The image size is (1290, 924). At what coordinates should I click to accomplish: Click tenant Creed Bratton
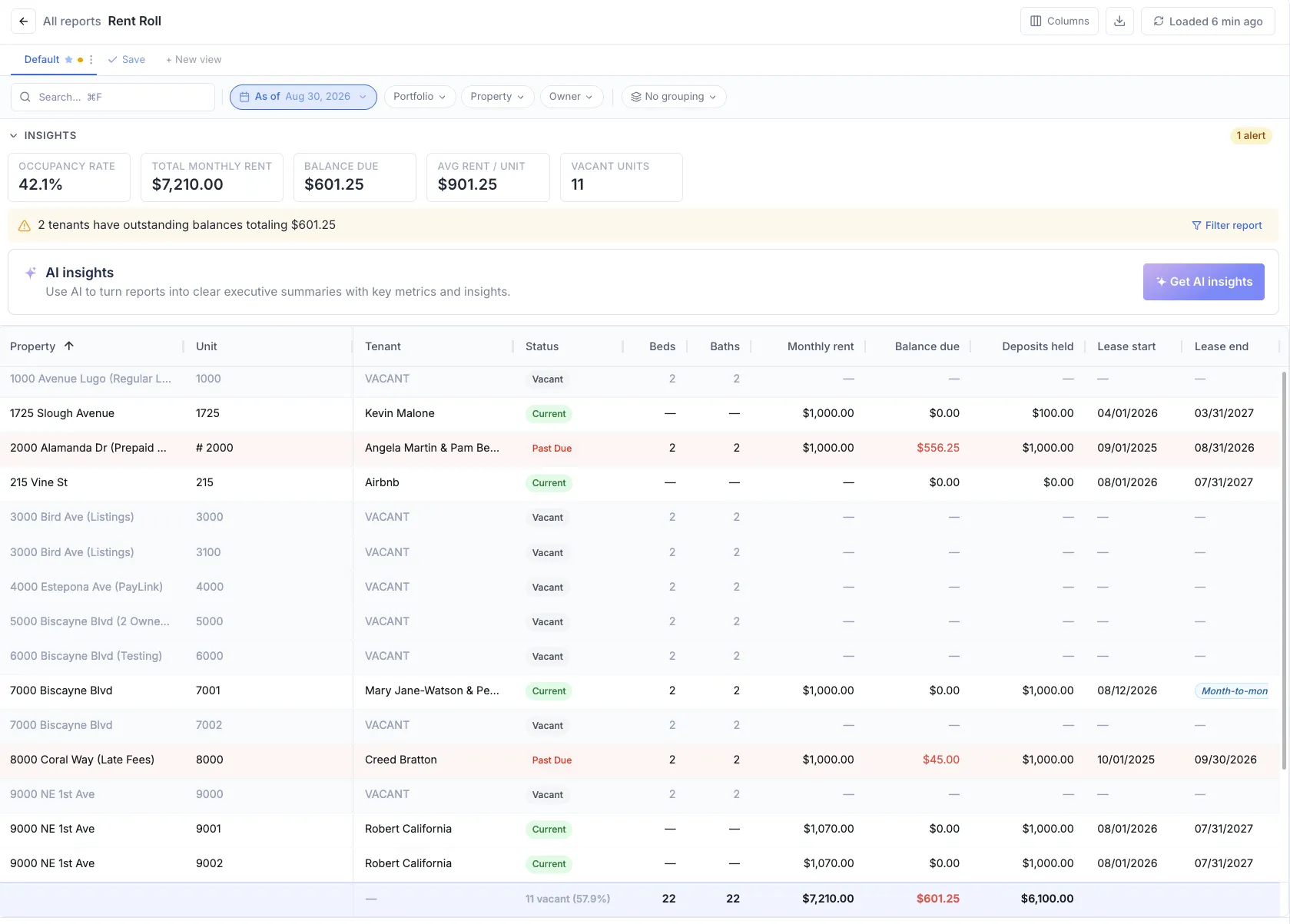(401, 760)
